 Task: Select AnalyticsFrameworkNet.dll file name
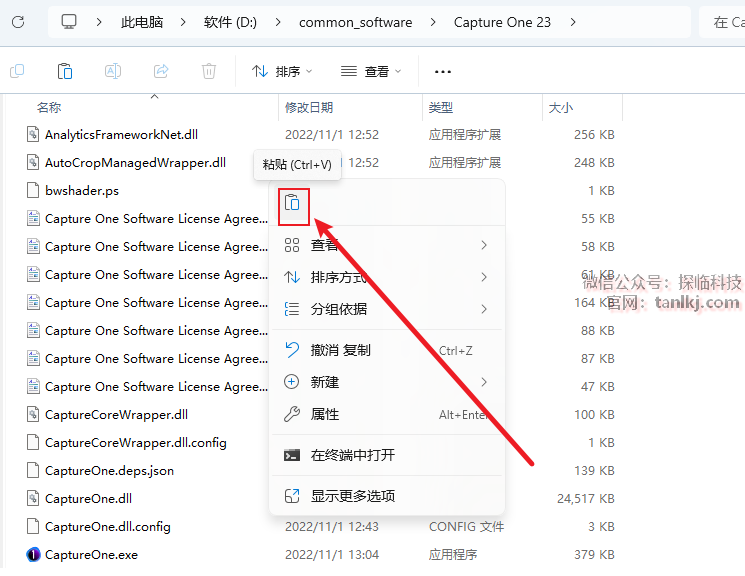tap(121, 134)
